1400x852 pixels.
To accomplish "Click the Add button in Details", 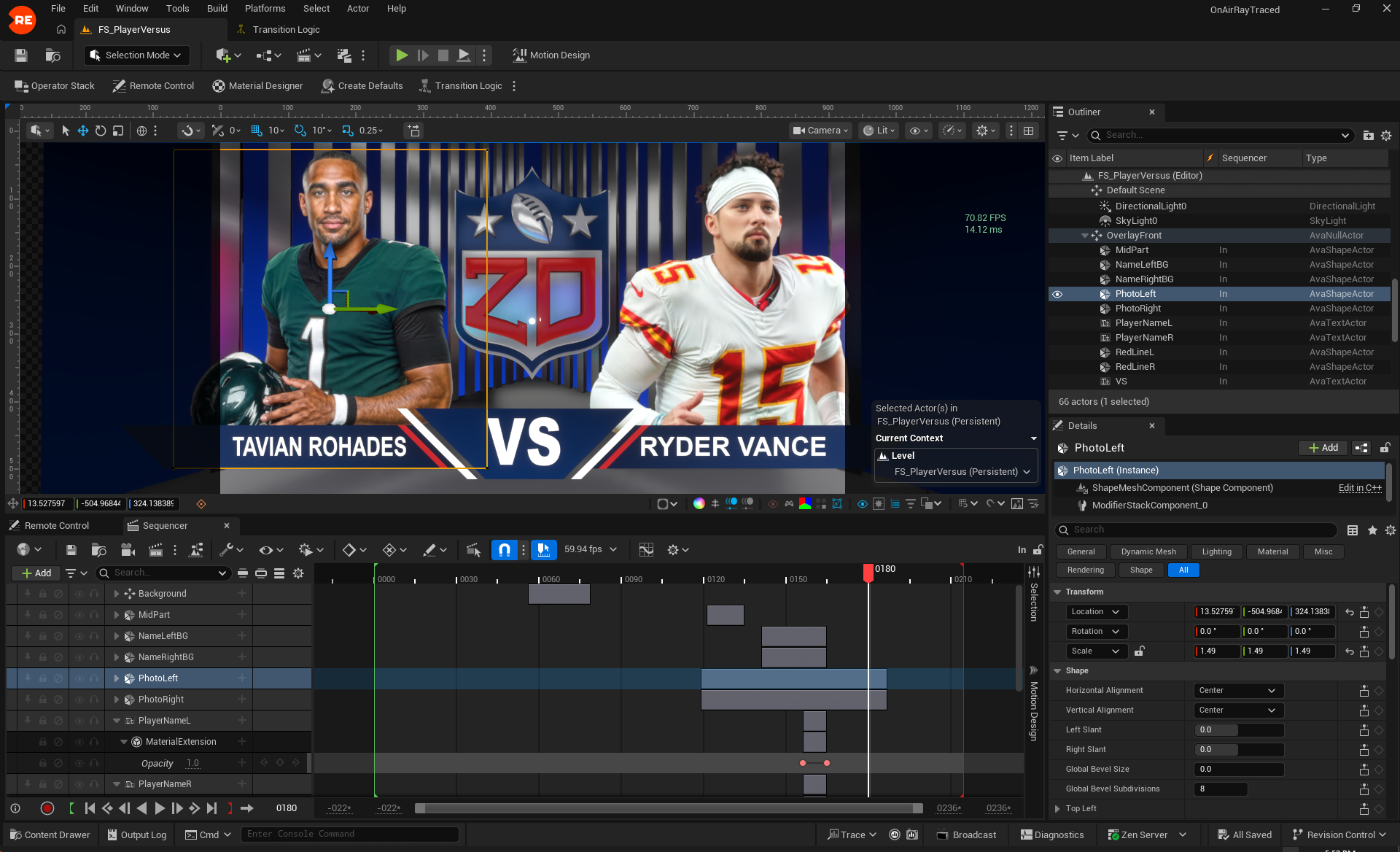I will (x=1323, y=448).
